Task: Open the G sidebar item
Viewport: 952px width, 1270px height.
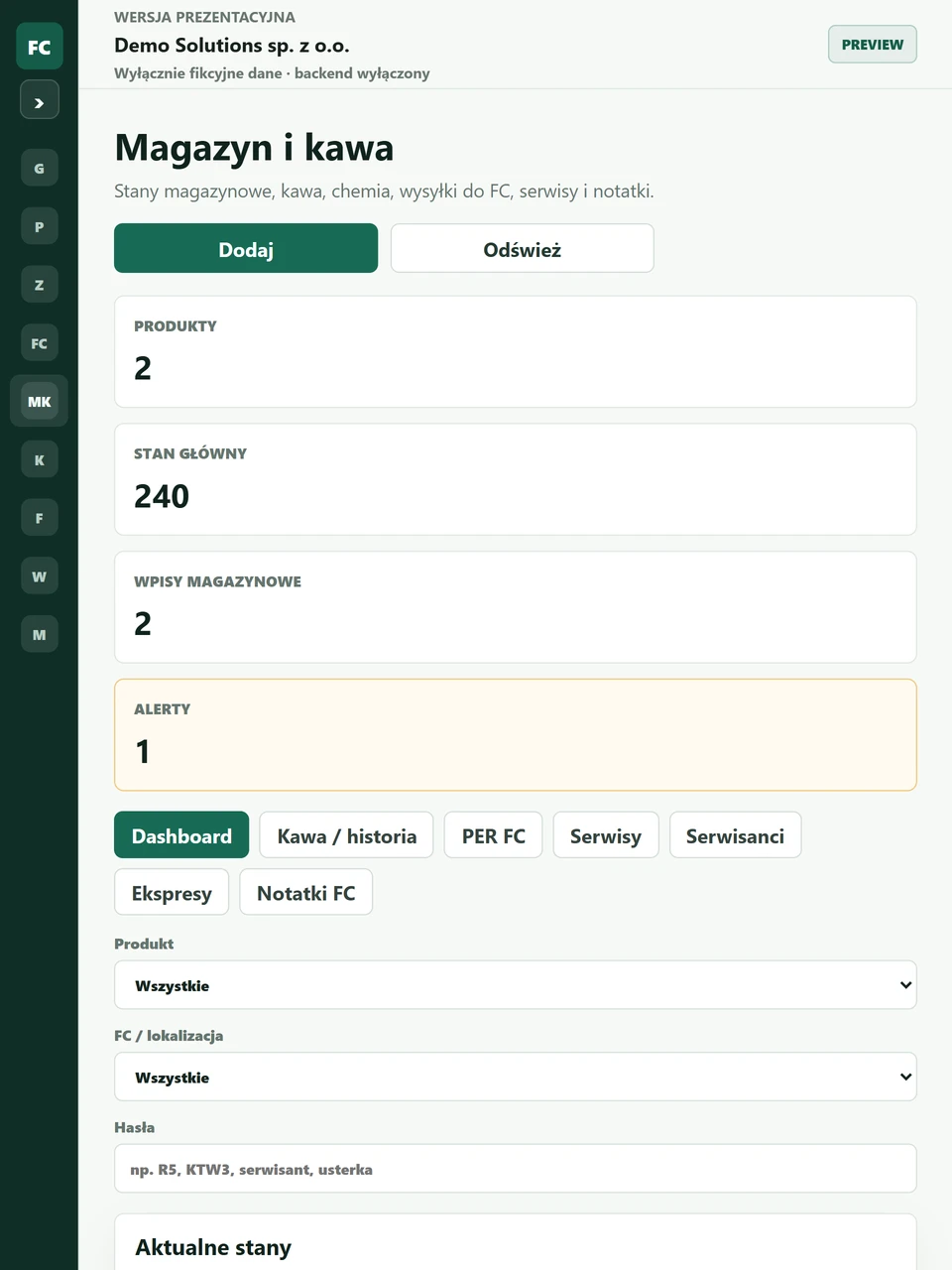Action: pyautogui.click(x=40, y=168)
